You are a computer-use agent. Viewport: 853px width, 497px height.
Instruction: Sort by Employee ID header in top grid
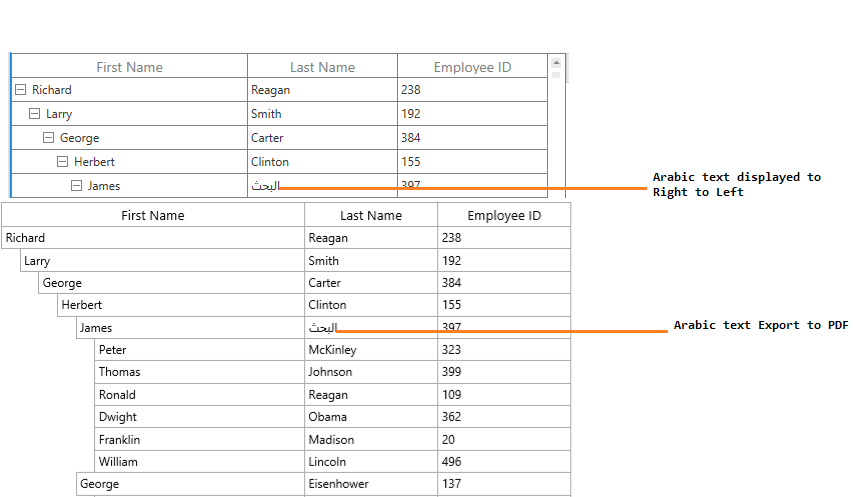pyautogui.click(x=472, y=67)
